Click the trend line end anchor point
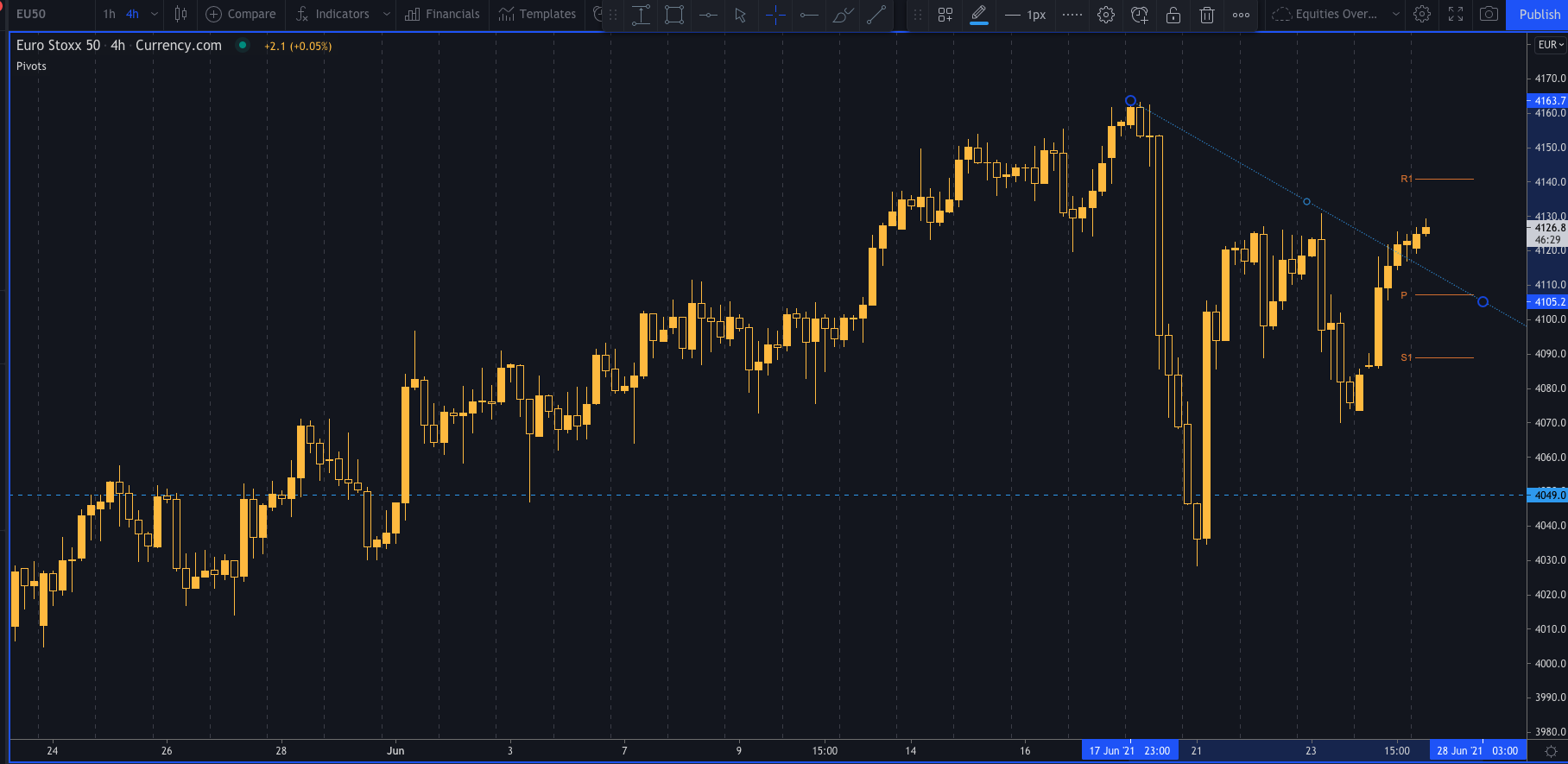 tap(1483, 302)
